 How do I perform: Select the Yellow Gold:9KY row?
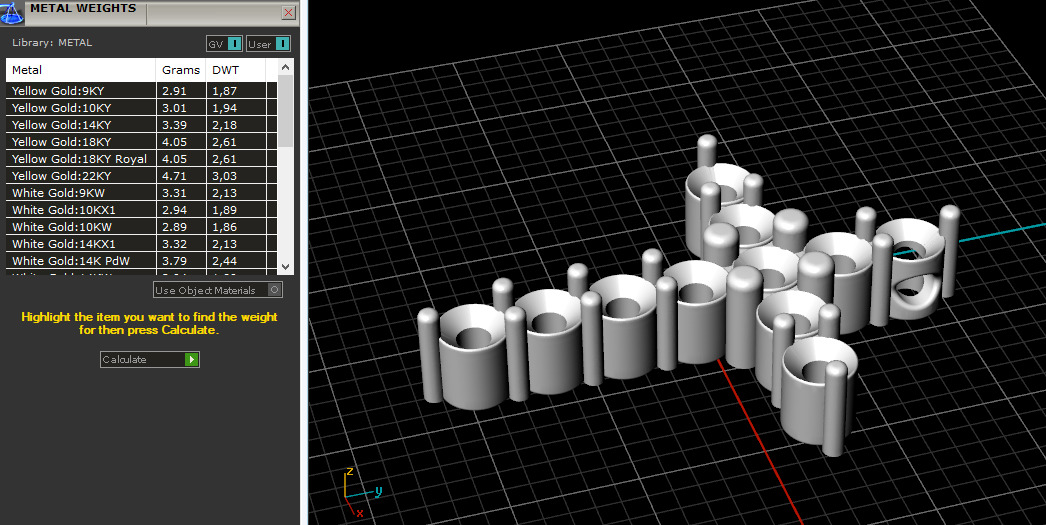(141, 91)
